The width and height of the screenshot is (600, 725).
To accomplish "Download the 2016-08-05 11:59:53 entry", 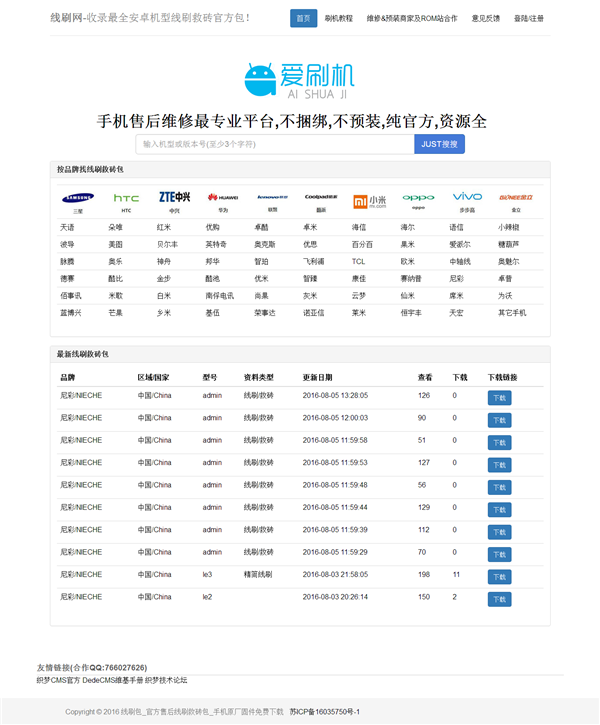I will coord(499,465).
